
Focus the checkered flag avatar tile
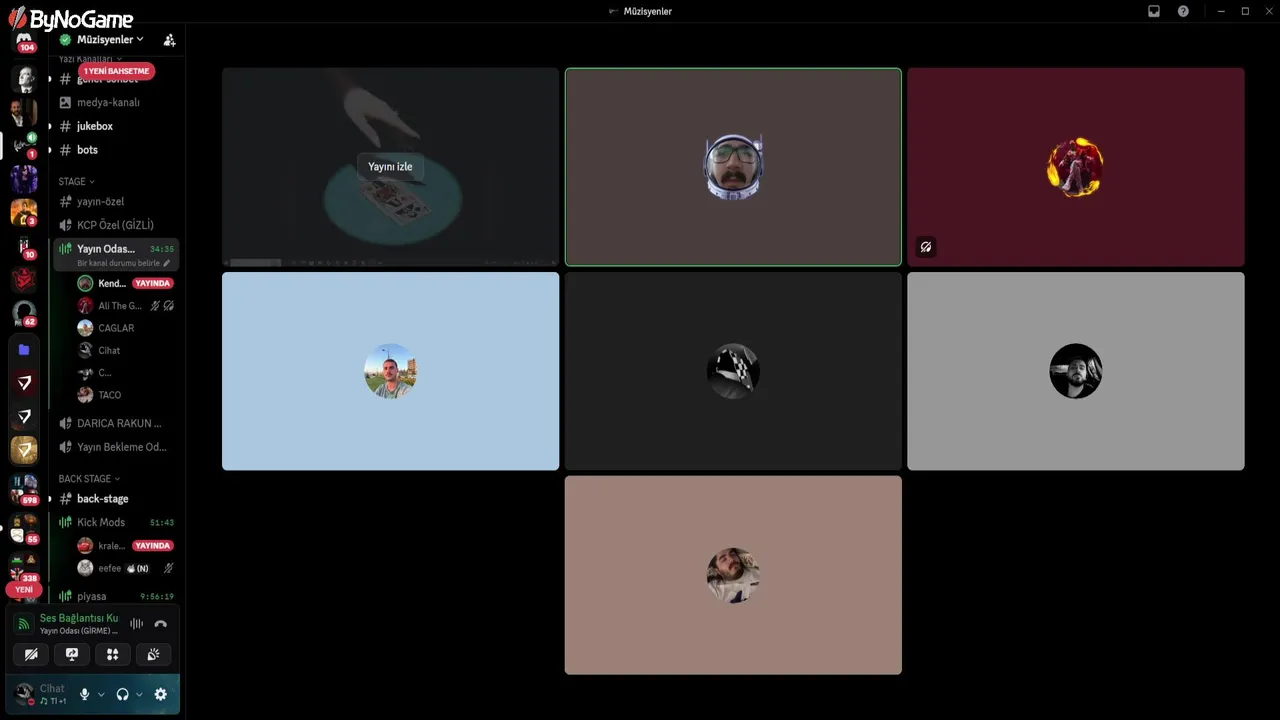pos(733,371)
